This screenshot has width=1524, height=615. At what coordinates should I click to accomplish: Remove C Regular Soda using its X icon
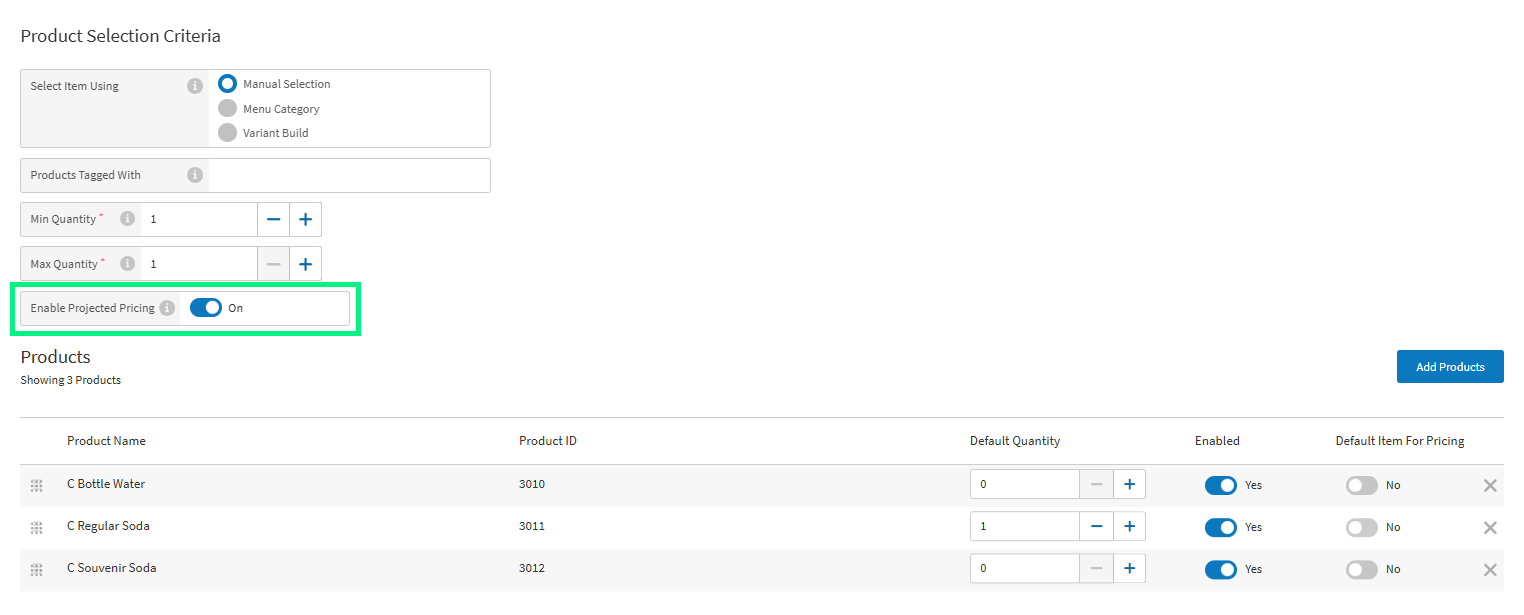1490,527
